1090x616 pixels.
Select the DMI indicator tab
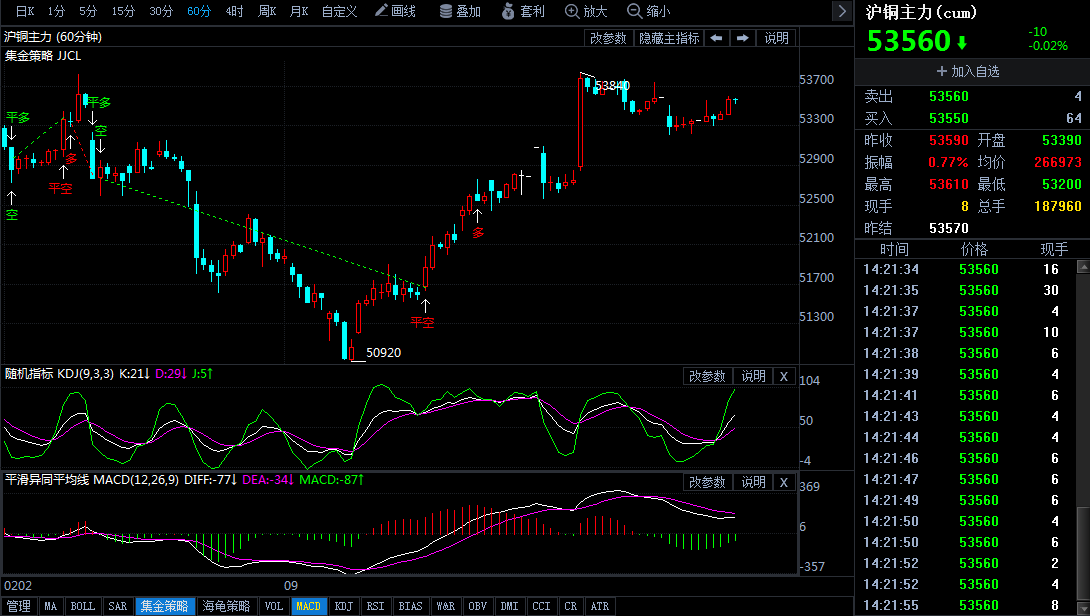(510, 606)
